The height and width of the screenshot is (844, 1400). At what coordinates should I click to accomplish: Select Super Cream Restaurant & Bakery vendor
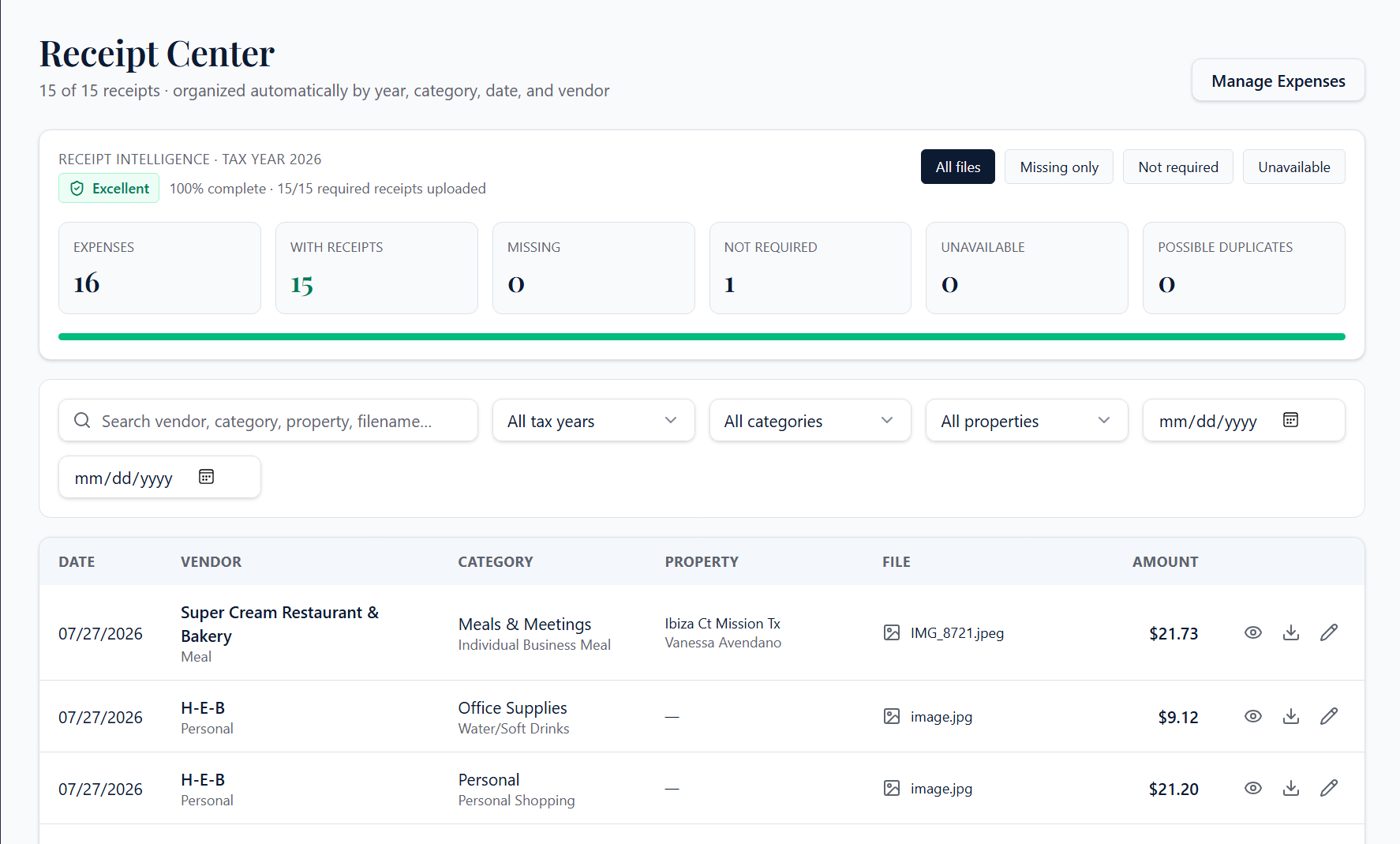coord(279,624)
